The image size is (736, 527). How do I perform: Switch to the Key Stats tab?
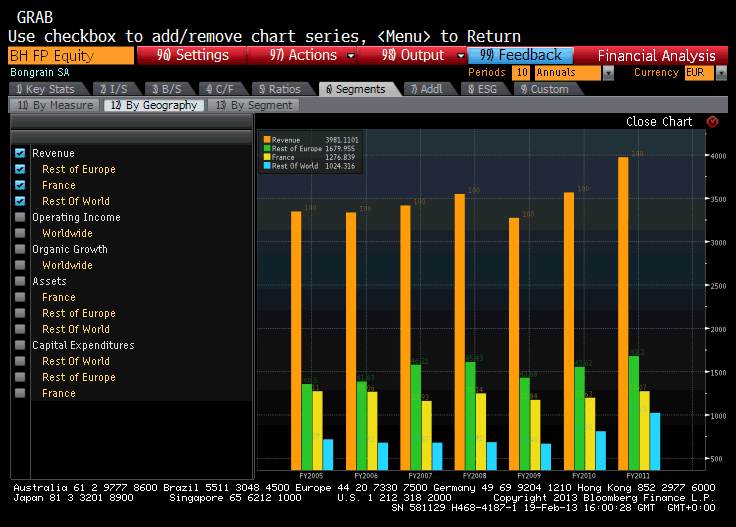click(x=47, y=89)
